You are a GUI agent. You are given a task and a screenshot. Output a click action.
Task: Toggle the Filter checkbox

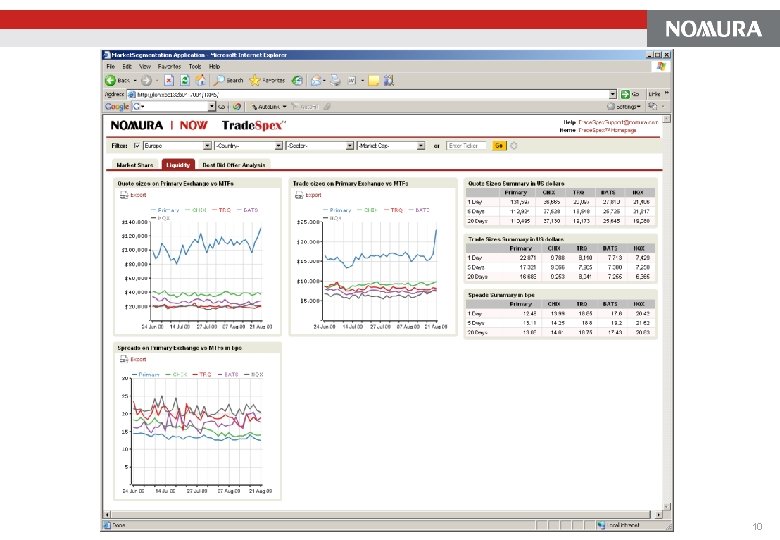click(x=137, y=146)
